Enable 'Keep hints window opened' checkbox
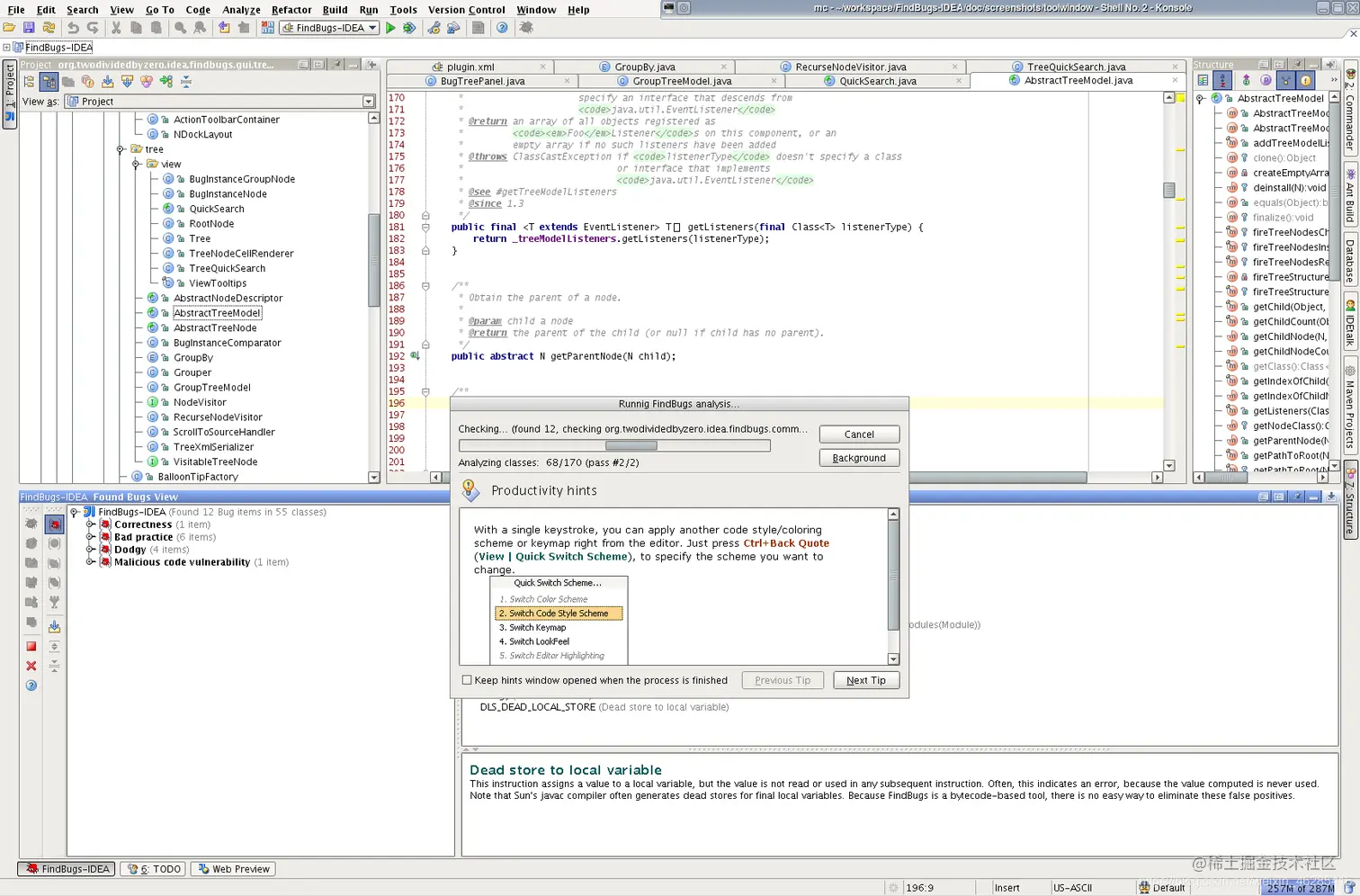1360x896 pixels. pos(467,680)
